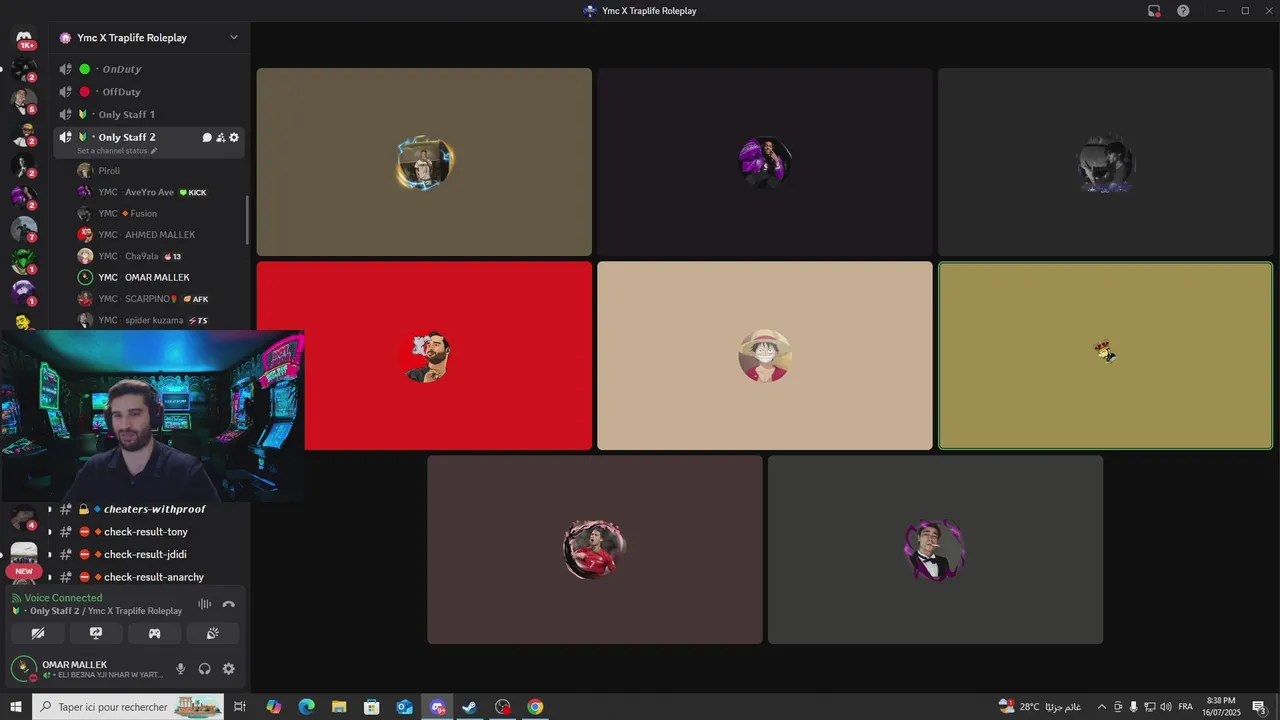
Task: Join the OnDuty voice channel
Action: (150, 69)
